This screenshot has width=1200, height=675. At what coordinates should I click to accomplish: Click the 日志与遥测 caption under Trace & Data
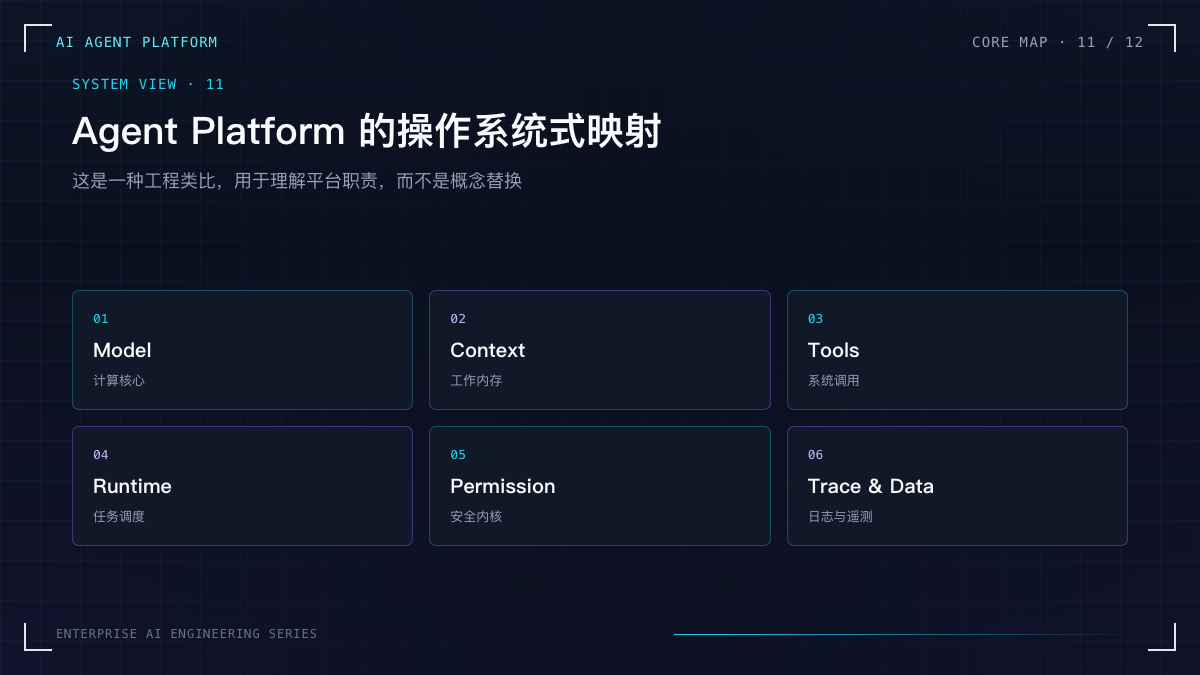pyautogui.click(x=840, y=517)
